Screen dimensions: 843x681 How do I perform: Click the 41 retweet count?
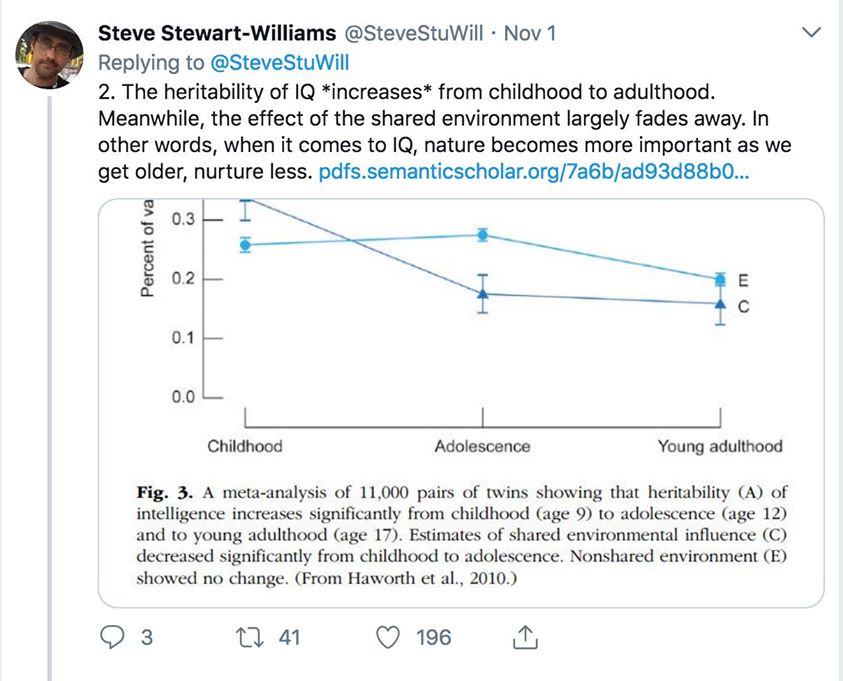288,637
